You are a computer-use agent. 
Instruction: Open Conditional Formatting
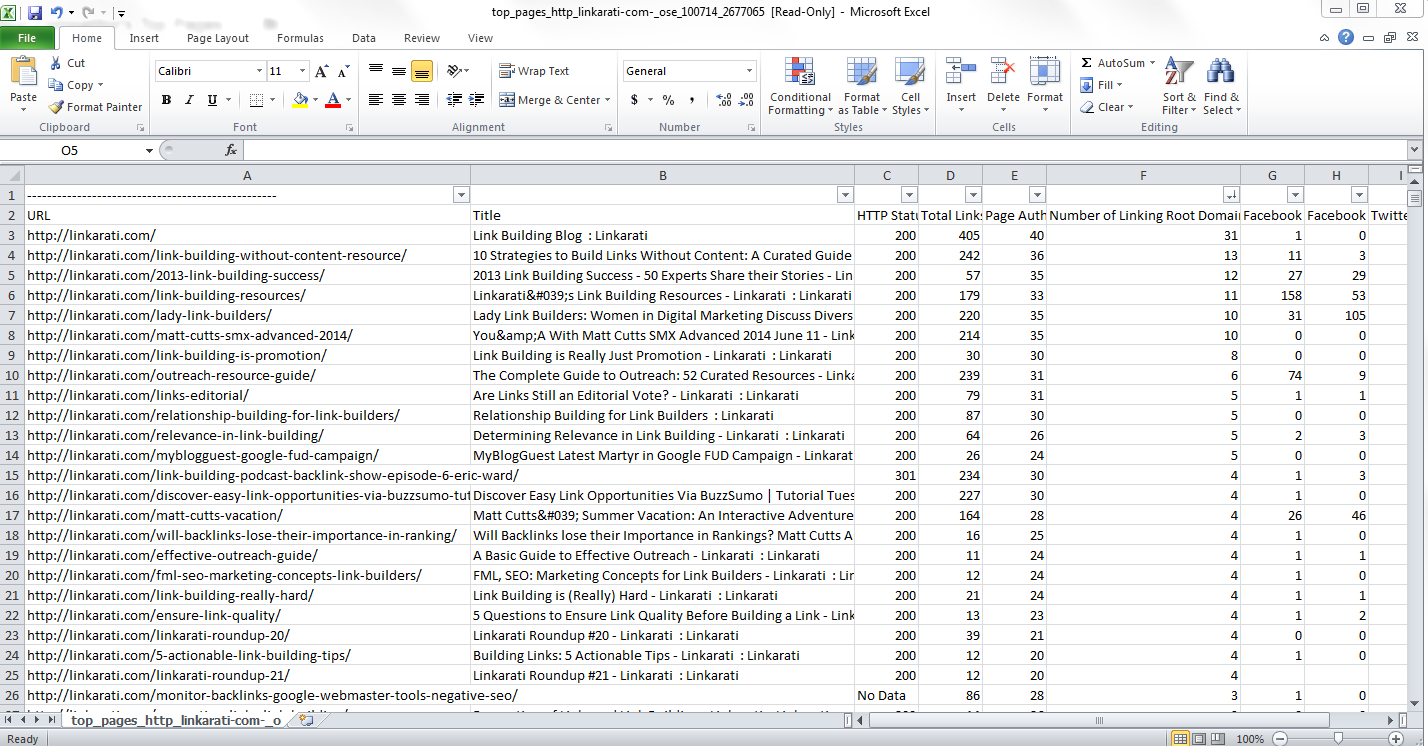pyautogui.click(x=800, y=86)
